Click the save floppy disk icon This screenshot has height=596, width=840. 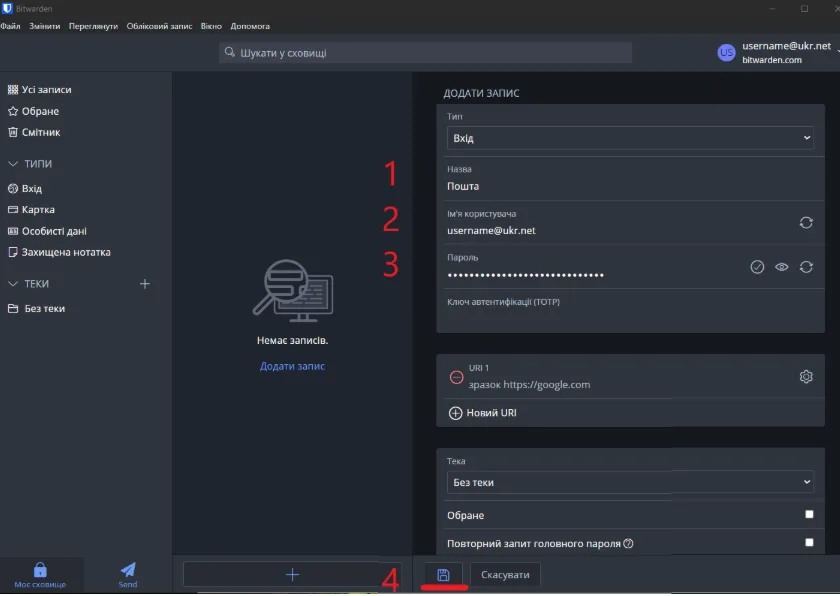(443, 574)
